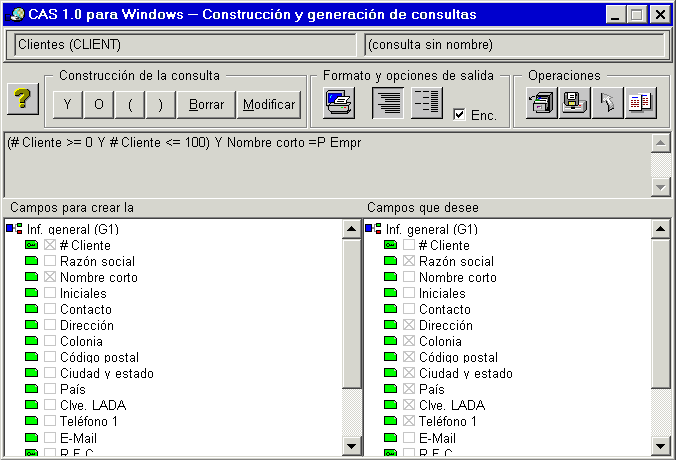
Task: Click the Y logical operator button
Action: 68,104
